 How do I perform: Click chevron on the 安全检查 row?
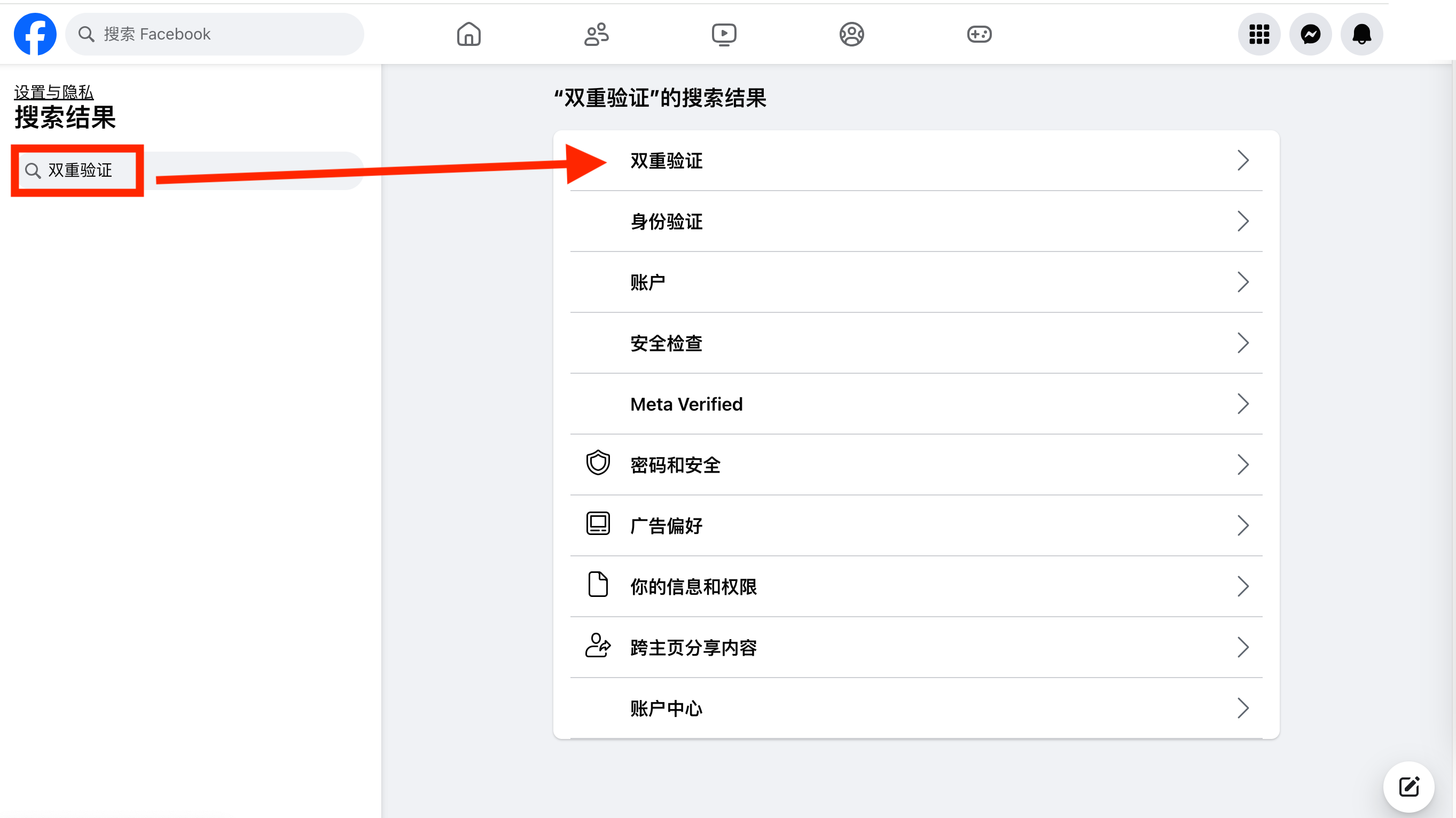coord(1242,343)
